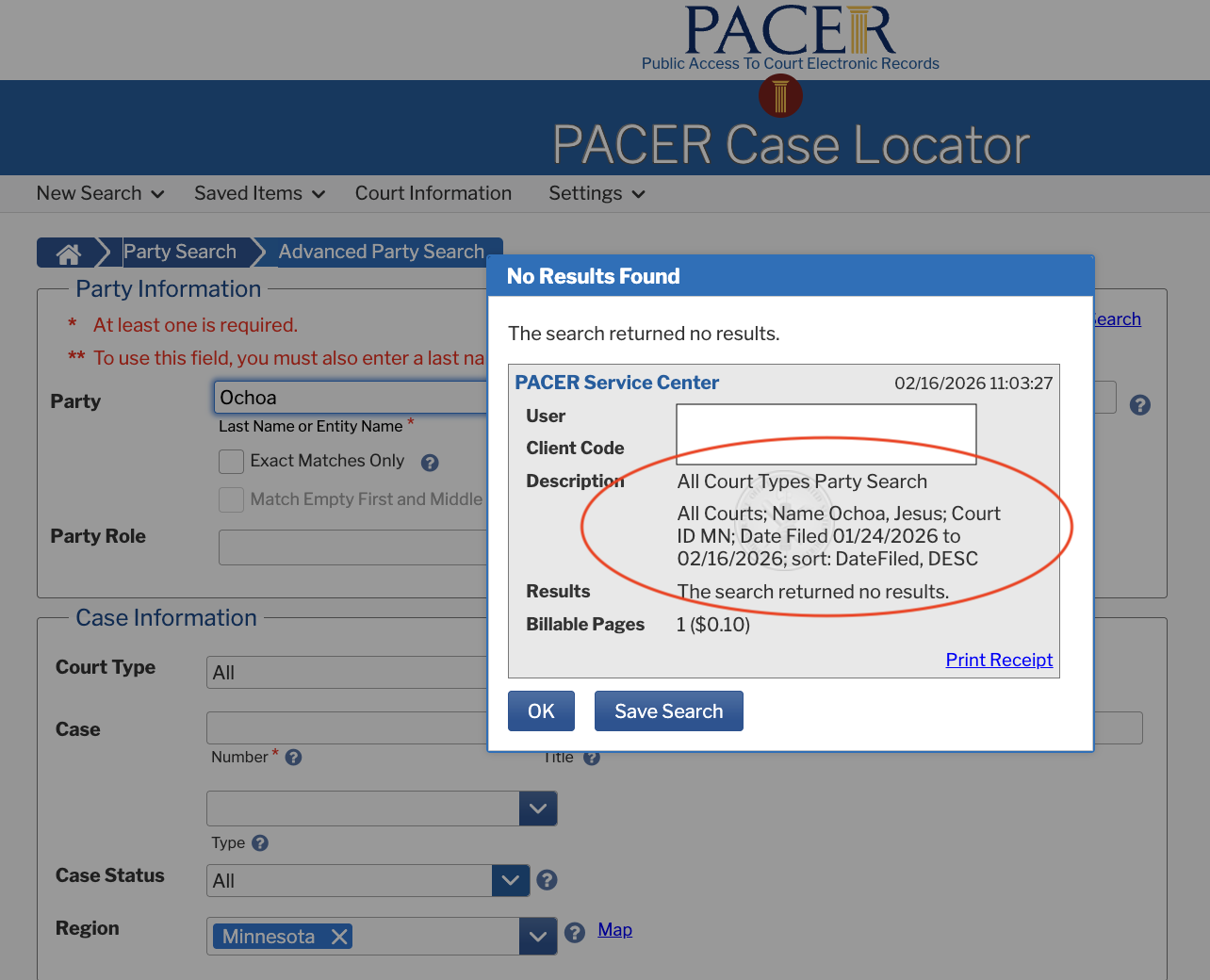Click help icon next to Case Title
Screen dimensions: 1210x980
point(592,758)
